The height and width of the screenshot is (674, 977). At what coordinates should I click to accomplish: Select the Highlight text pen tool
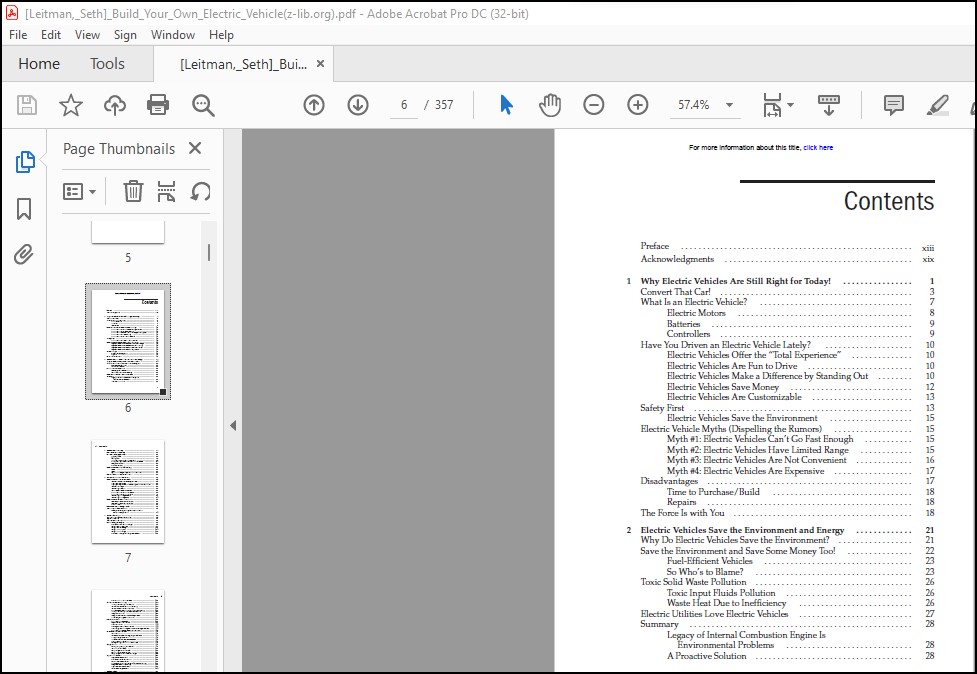937,105
